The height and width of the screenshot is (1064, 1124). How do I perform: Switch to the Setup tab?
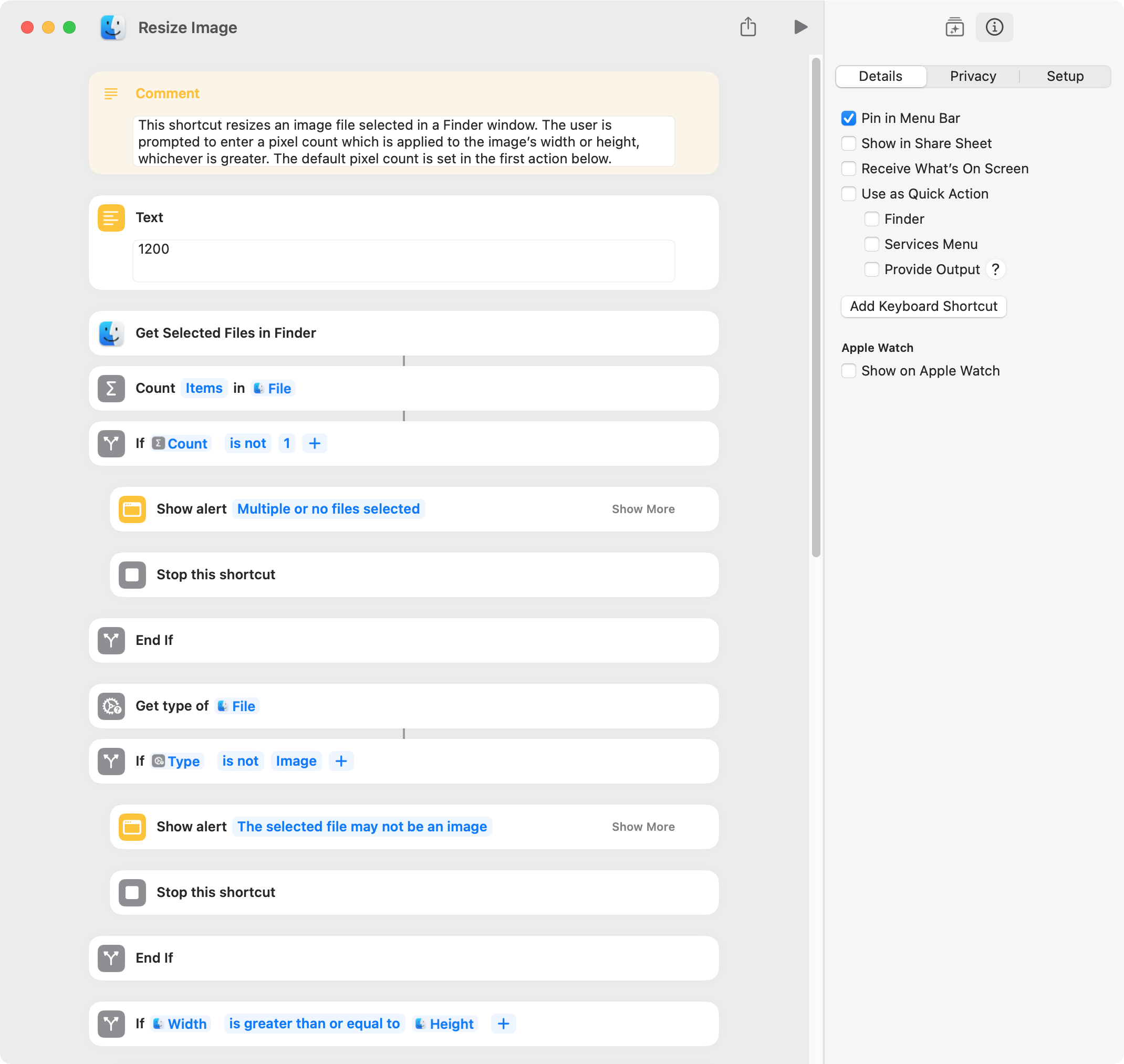1065,77
